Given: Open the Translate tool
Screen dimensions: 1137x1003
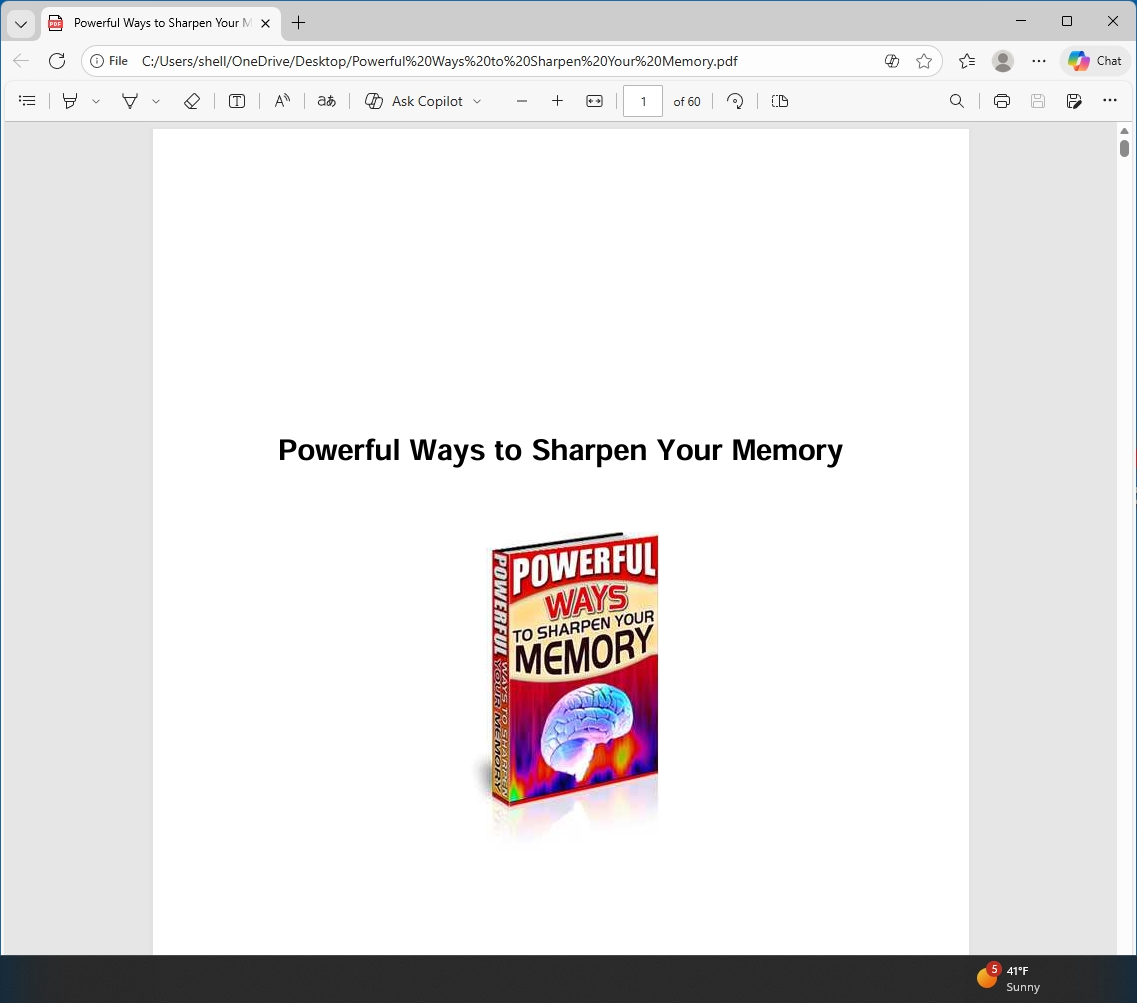Looking at the screenshot, I should (326, 101).
